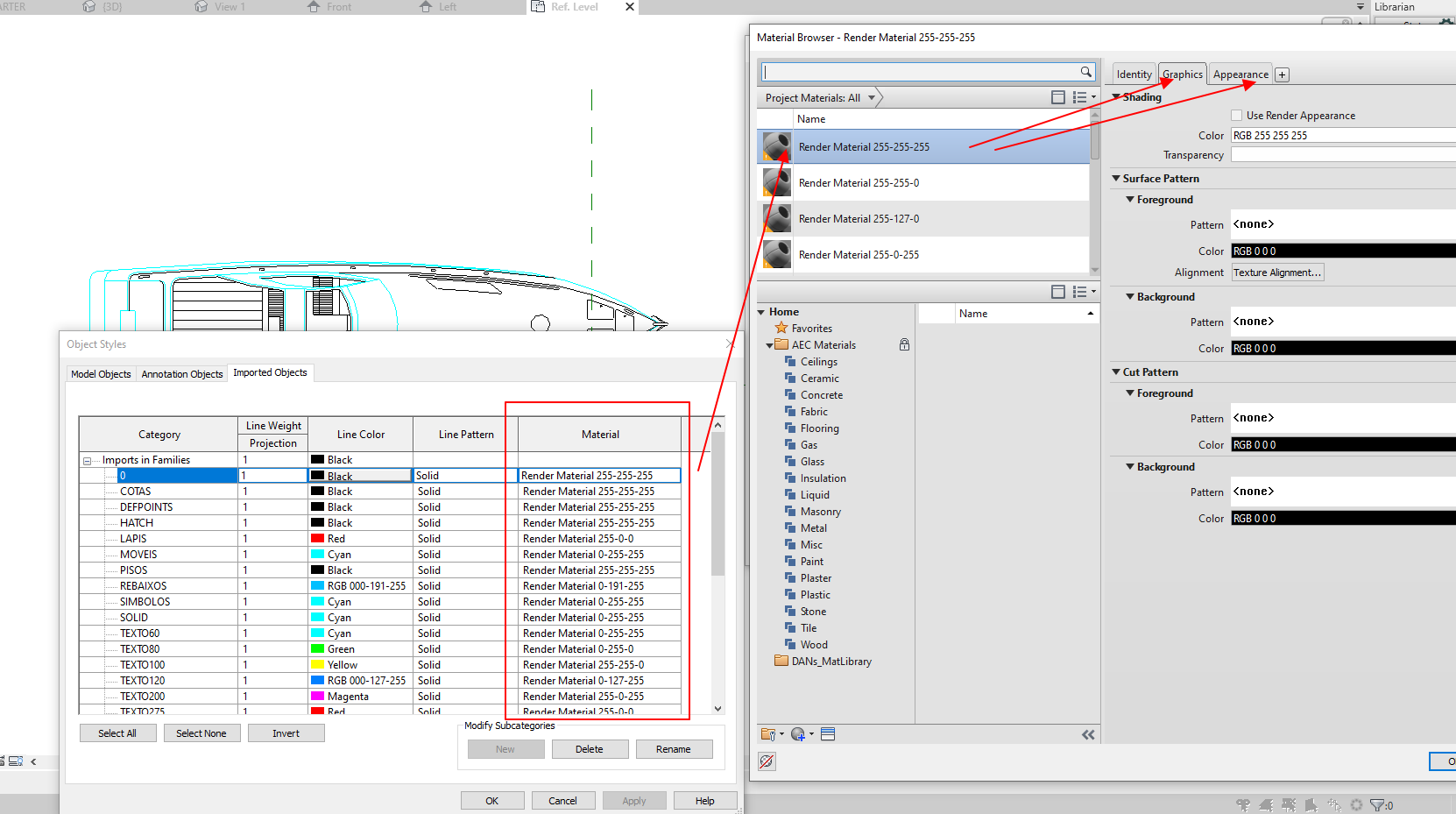Click the grid view icon beside Project Materials: All
The width and height of the screenshot is (1456, 814).
click(x=1057, y=97)
